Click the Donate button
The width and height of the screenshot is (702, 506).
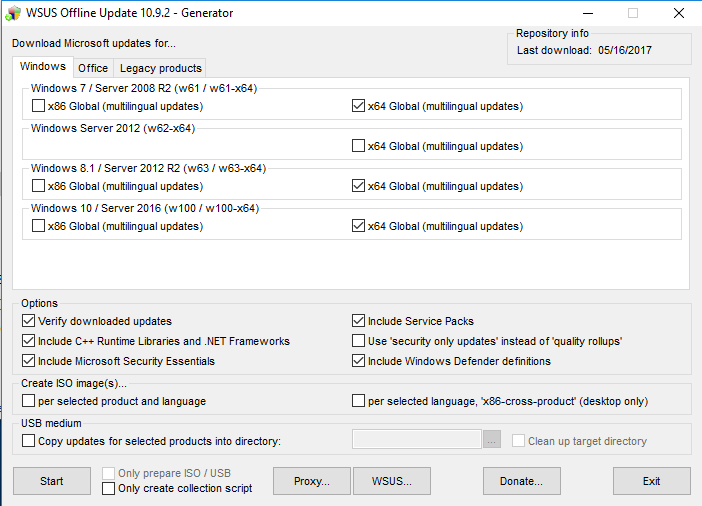(x=522, y=481)
